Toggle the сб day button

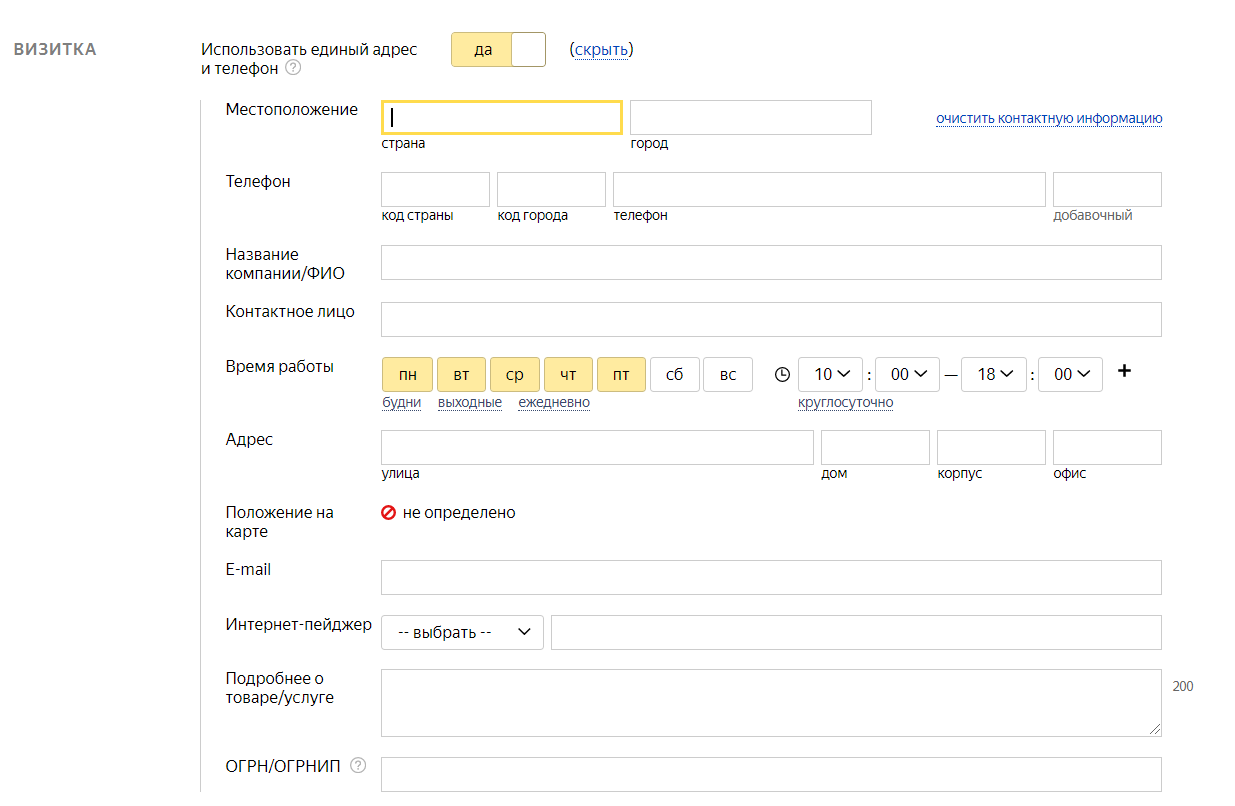[674, 375]
